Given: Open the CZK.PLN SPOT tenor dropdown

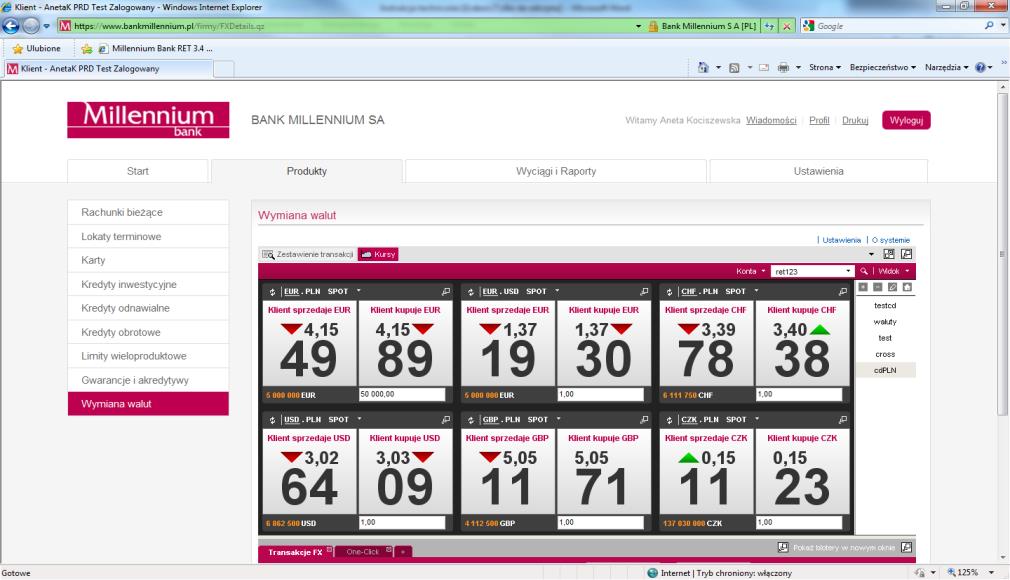Looking at the screenshot, I should [x=757, y=420].
